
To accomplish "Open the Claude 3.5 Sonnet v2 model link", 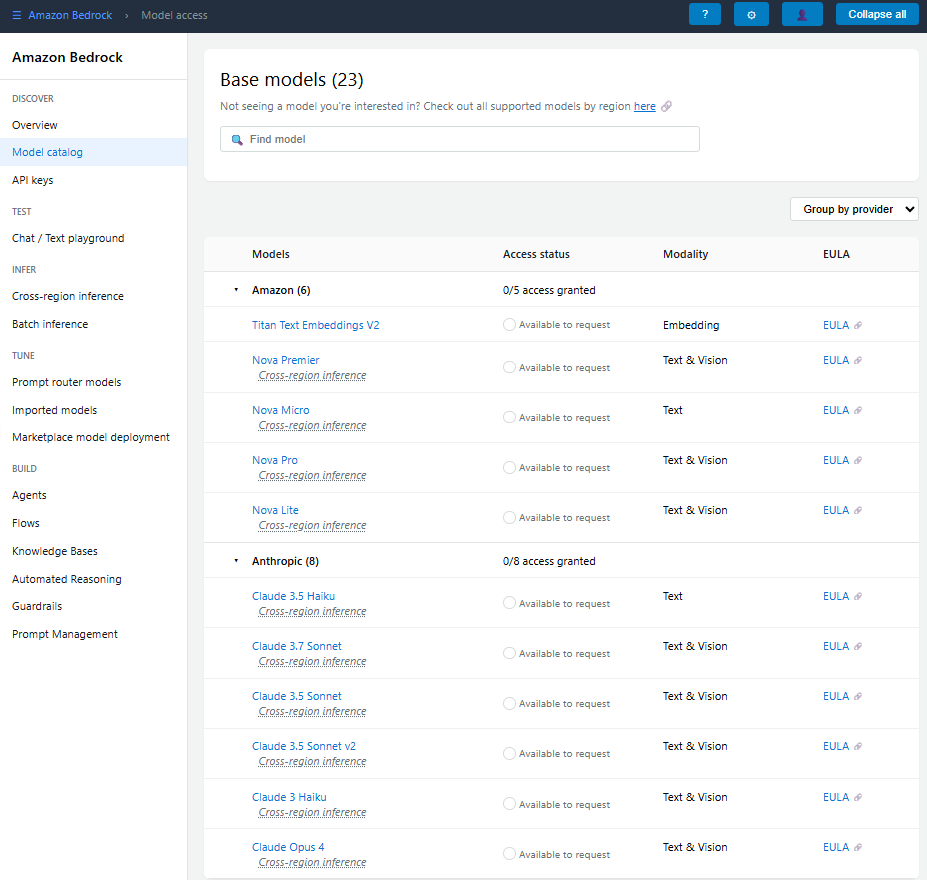I will click(304, 746).
